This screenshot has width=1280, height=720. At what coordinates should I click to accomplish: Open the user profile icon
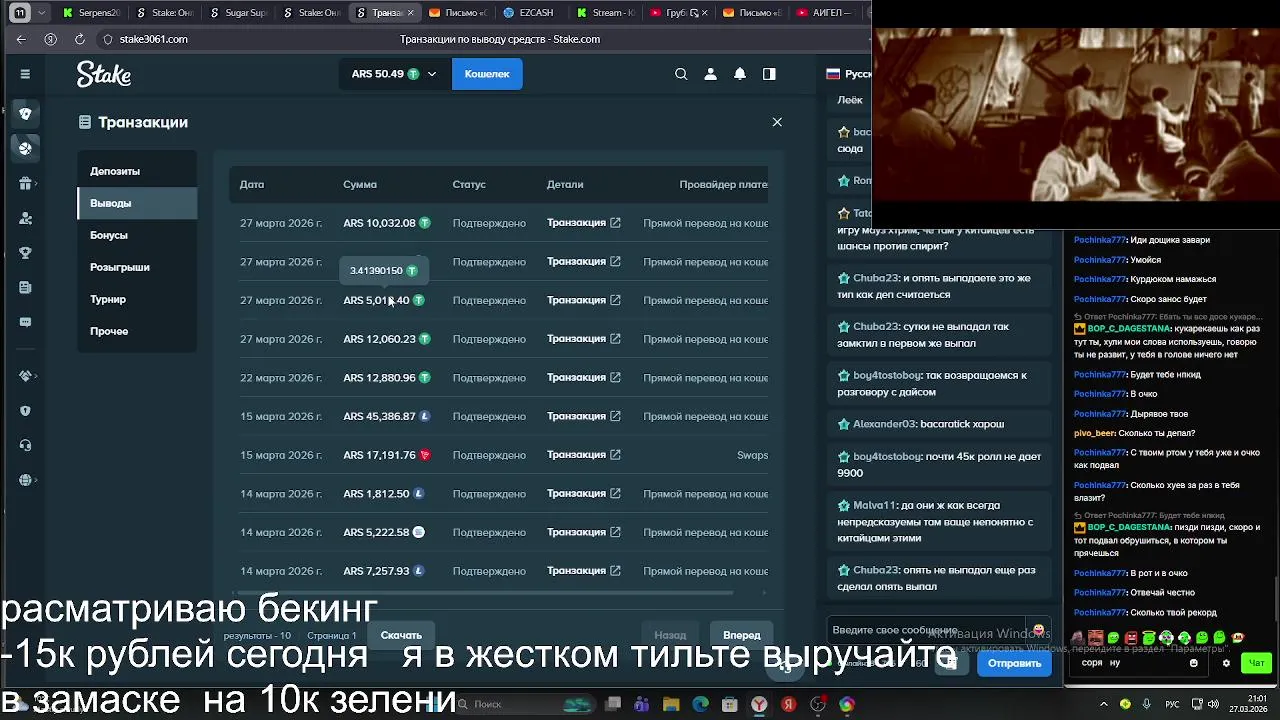pyautogui.click(x=711, y=74)
